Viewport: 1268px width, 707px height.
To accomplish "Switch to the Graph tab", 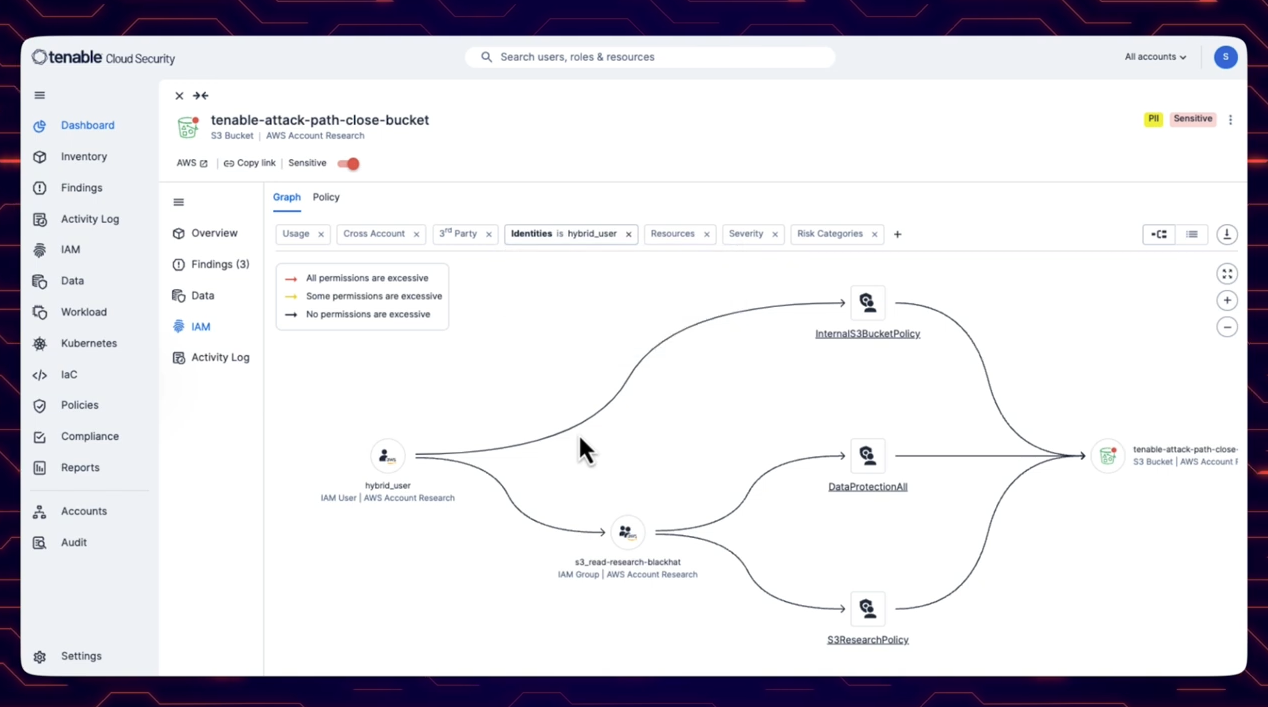I will point(287,197).
